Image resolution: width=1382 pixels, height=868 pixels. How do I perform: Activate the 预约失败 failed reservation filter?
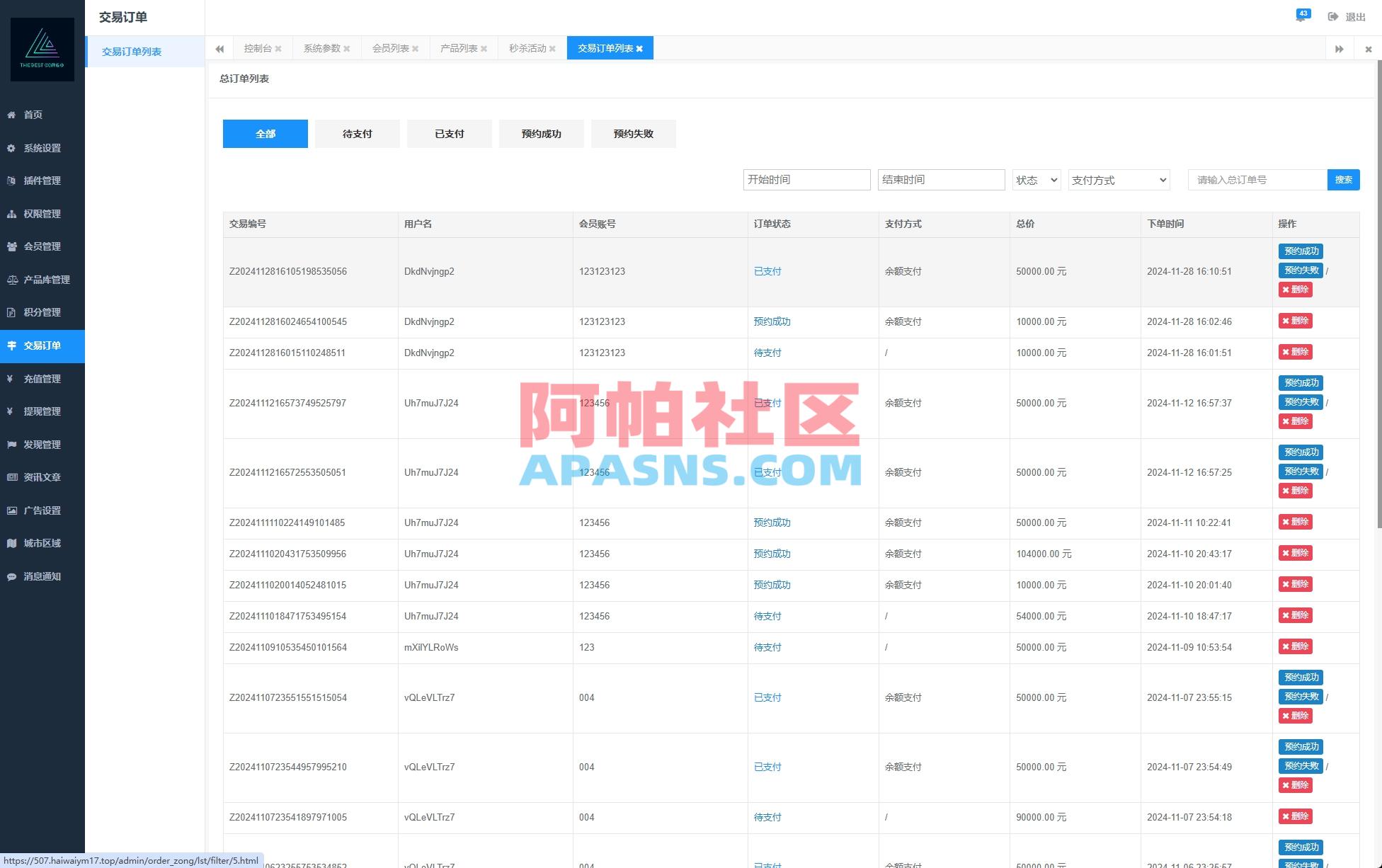(633, 133)
